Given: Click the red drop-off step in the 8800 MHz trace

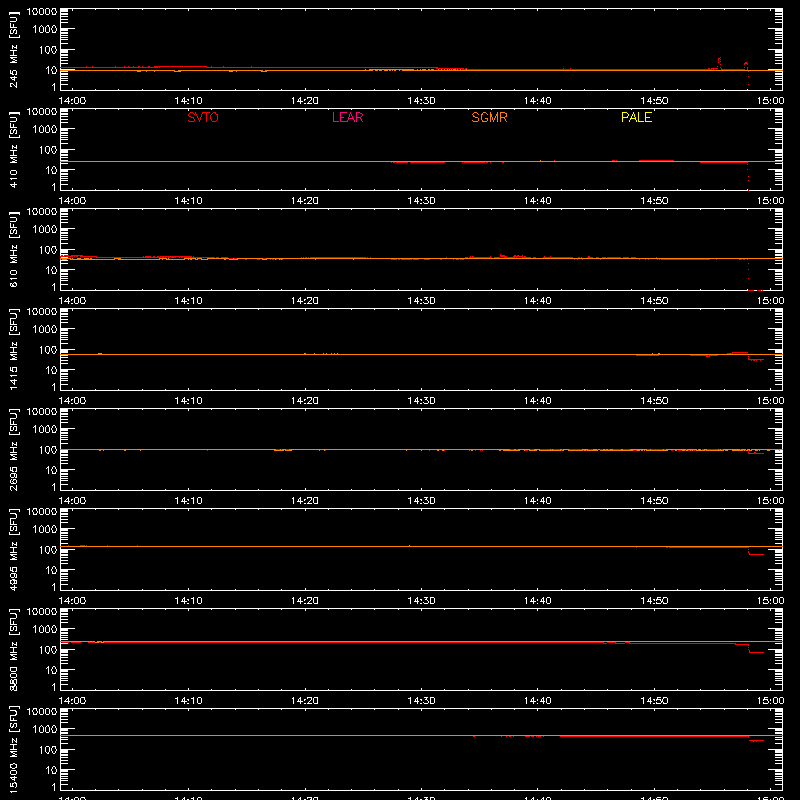Looking at the screenshot, I should (756, 649).
